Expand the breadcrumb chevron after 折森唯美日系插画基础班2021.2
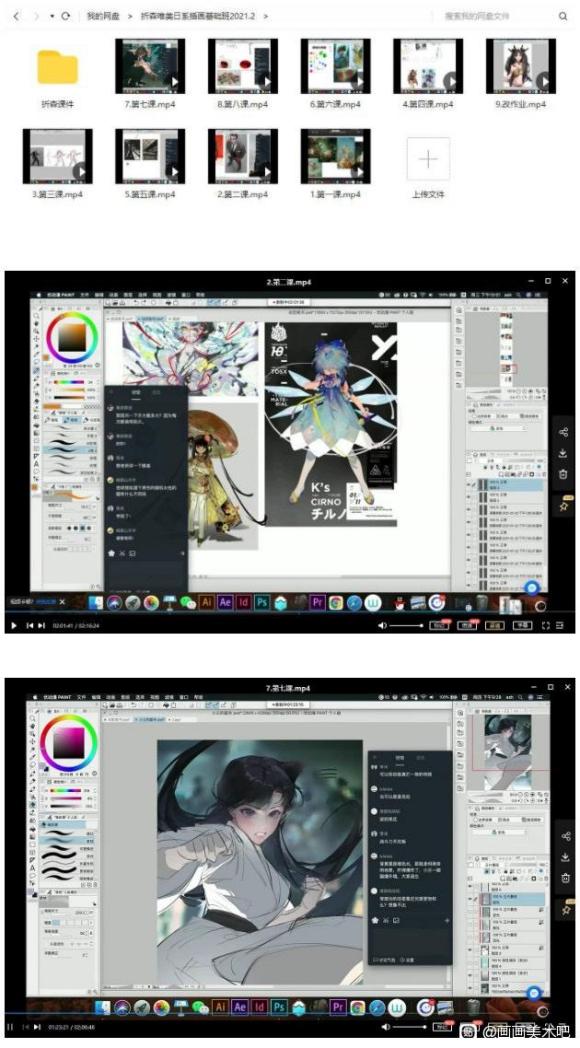Viewport: 580px width, 1048px height. [265, 16]
